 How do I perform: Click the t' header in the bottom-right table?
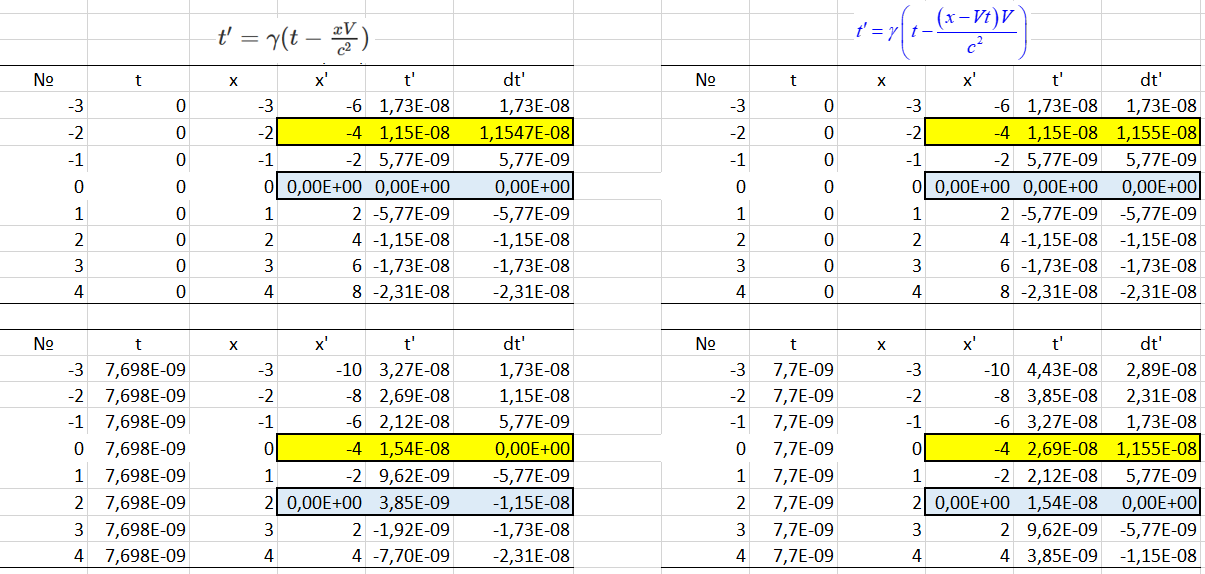click(1056, 344)
